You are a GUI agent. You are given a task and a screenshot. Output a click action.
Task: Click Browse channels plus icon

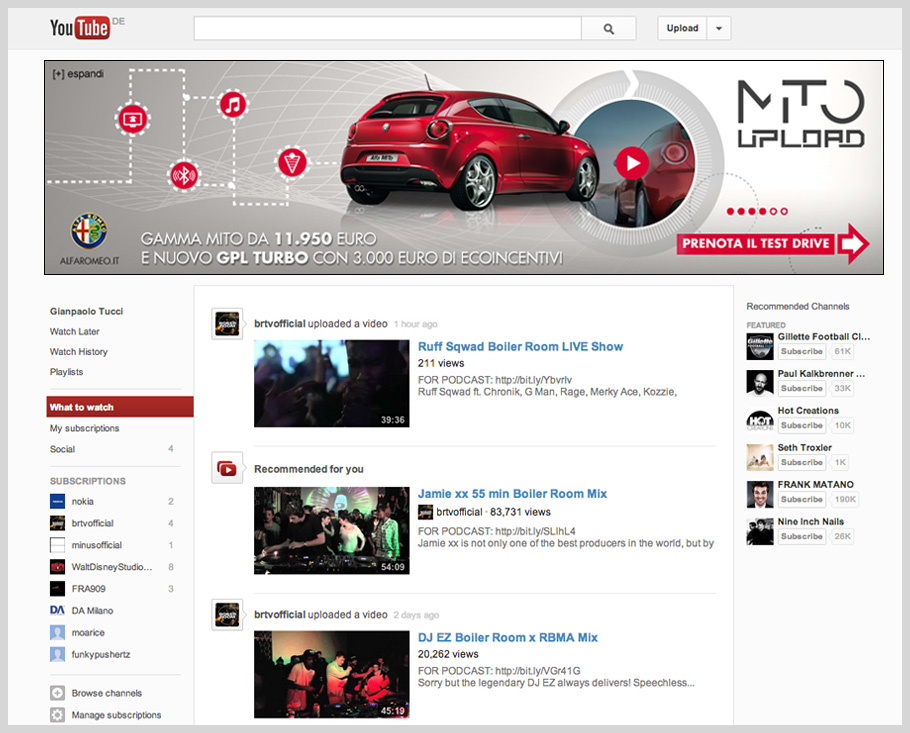click(57, 693)
